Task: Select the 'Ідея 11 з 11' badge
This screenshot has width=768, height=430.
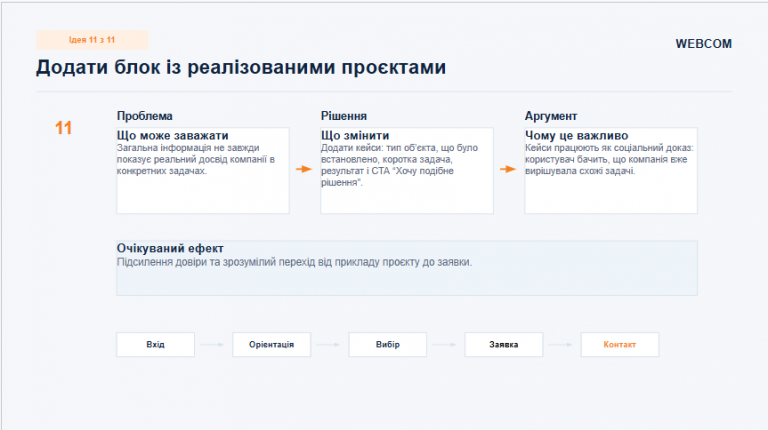Action: pos(92,40)
